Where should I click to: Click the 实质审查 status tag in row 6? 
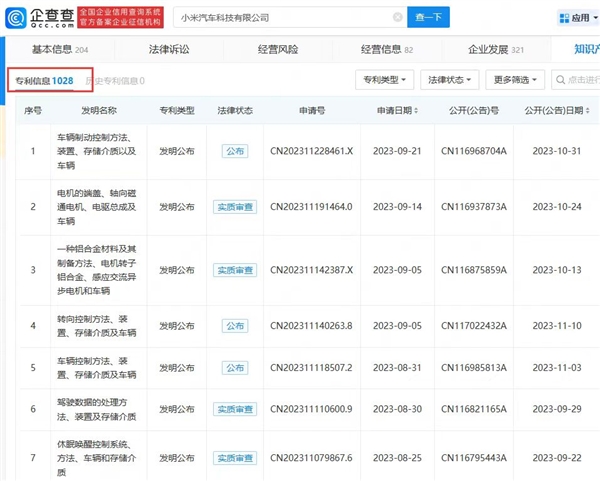coord(235,409)
